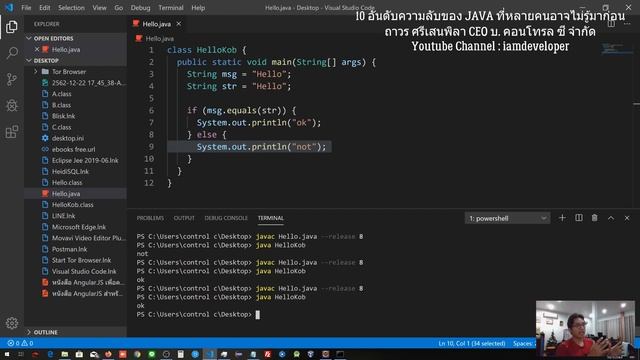Collapse the Desktop folder section

(76, 60)
